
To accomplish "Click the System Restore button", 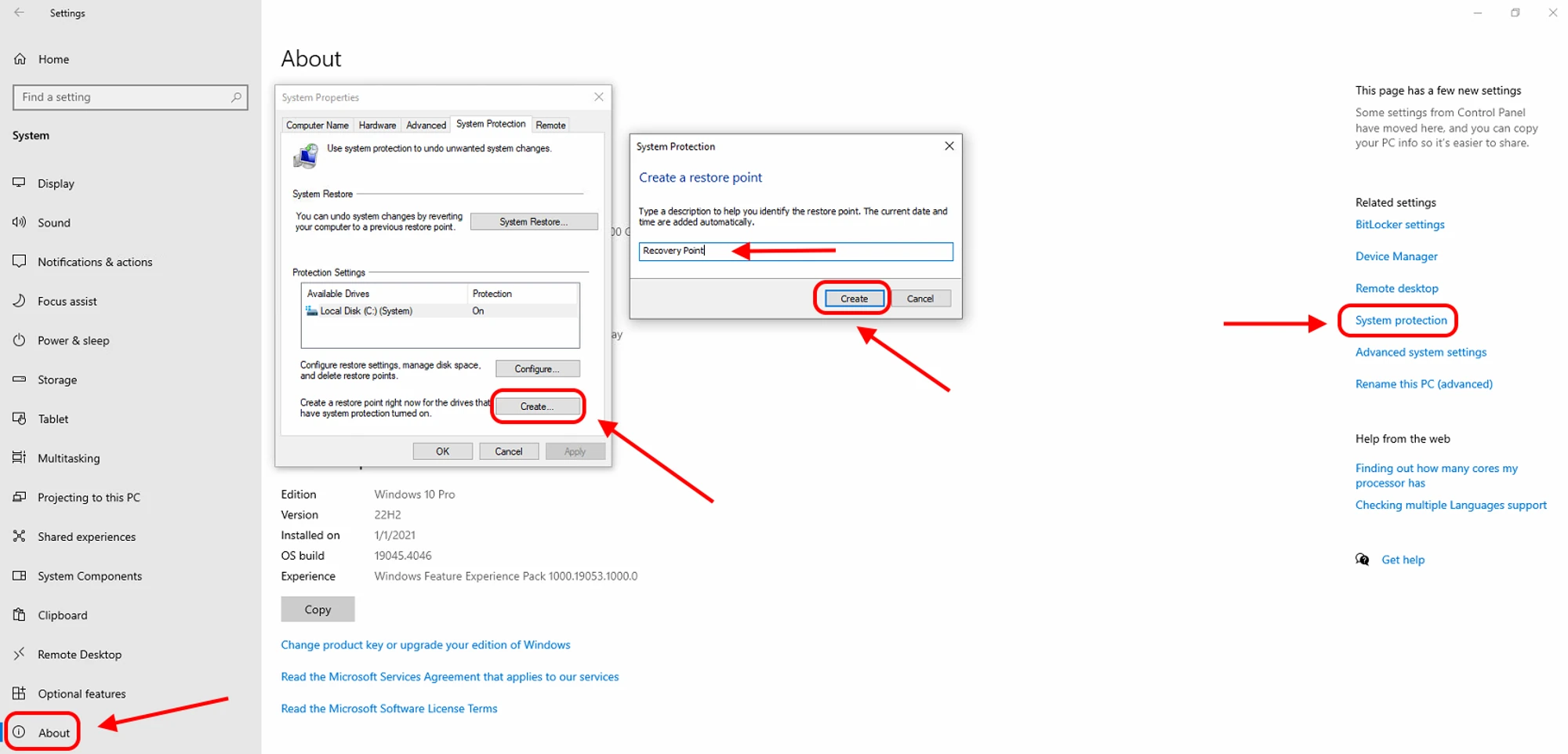I will point(533,222).
